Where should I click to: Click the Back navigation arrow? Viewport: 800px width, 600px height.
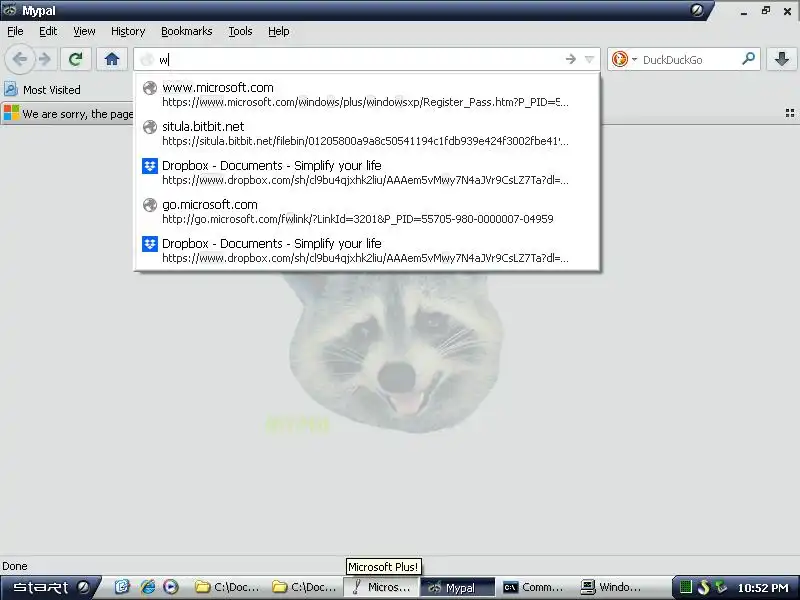coord(20,59)
